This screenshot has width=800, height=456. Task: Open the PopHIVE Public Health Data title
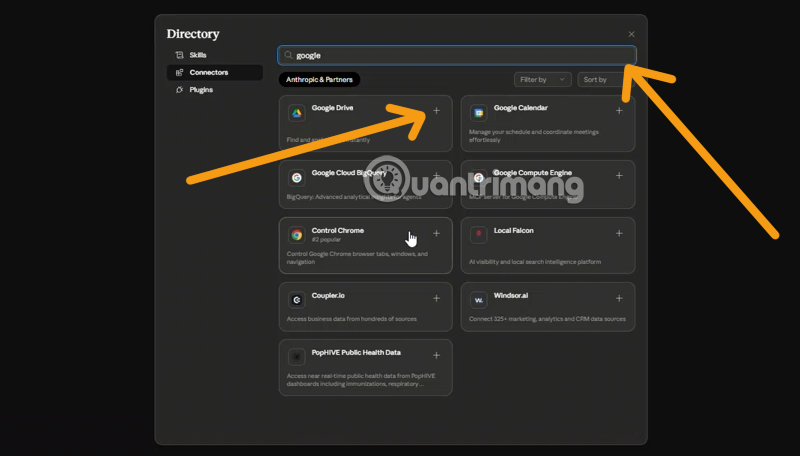356,352
